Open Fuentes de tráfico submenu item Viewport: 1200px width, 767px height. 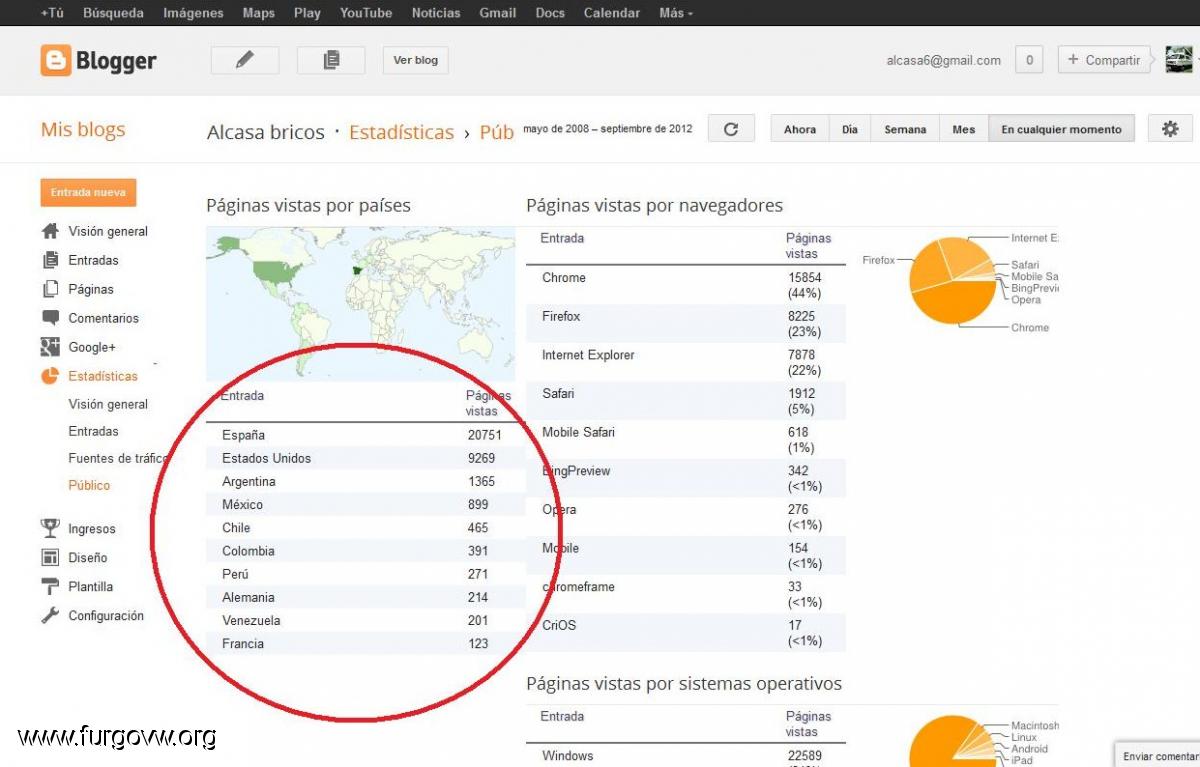(x=118, y=458)
